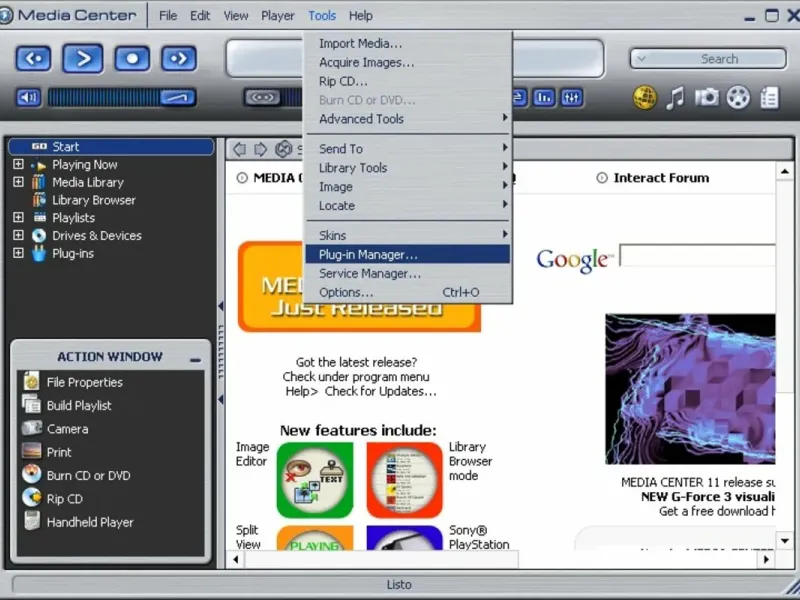Click the Plug-ins plug icon
The height and width of the screenshot is (600, 800).
(x=39, y=253)
